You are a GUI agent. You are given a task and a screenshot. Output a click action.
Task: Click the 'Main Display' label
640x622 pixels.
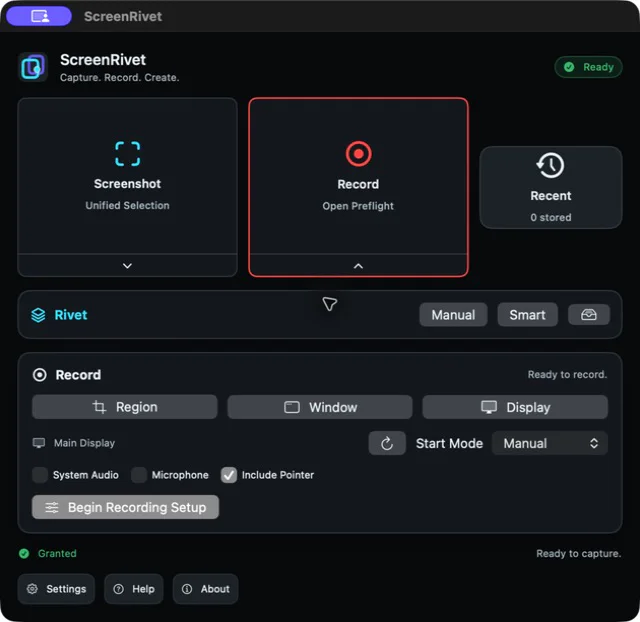[x=84, y=443]
